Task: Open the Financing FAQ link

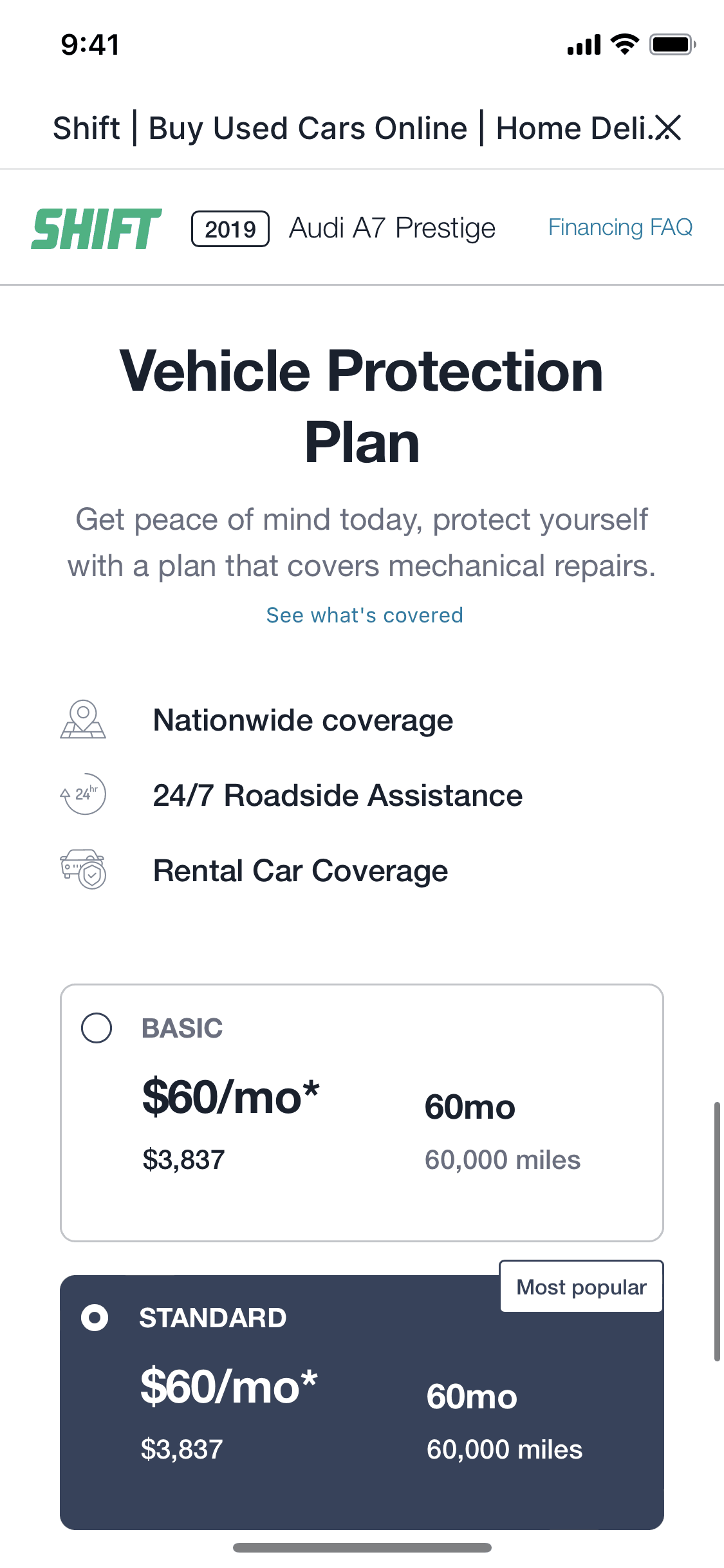Action: (x=620, y=227)
